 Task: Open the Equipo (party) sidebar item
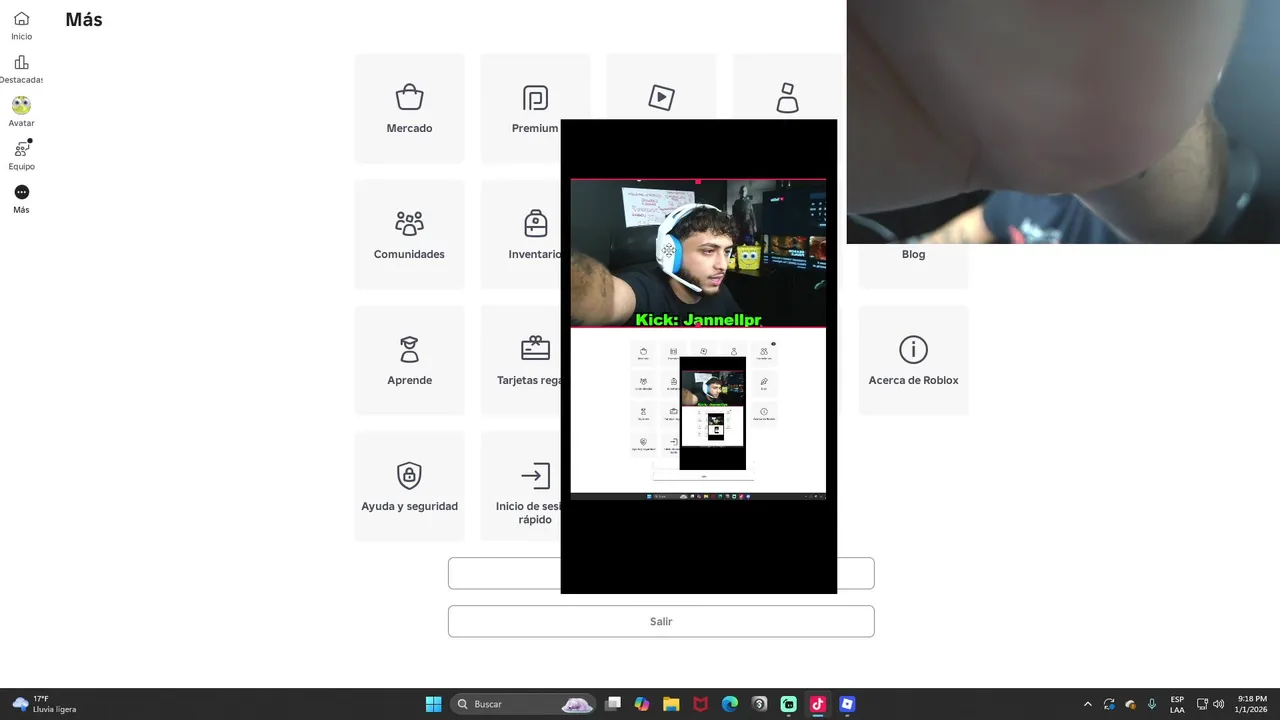click(x=21, y=155)
